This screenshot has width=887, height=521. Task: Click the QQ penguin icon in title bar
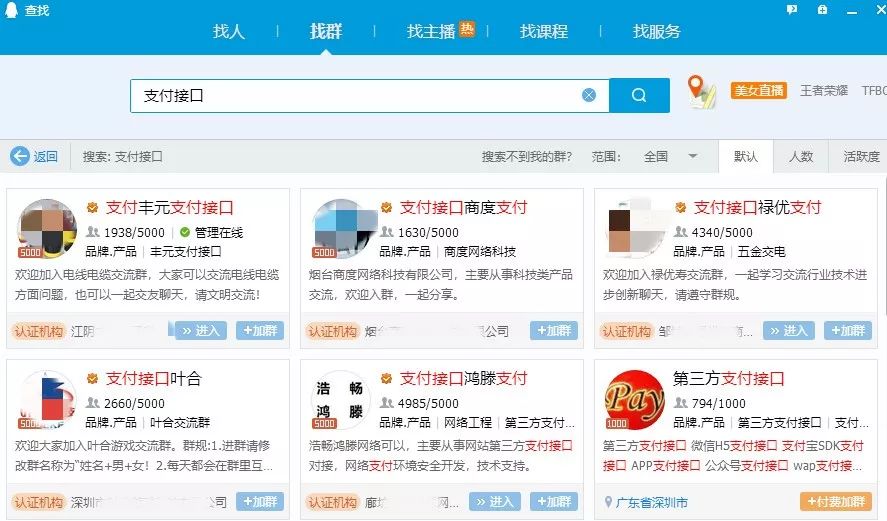11,9
